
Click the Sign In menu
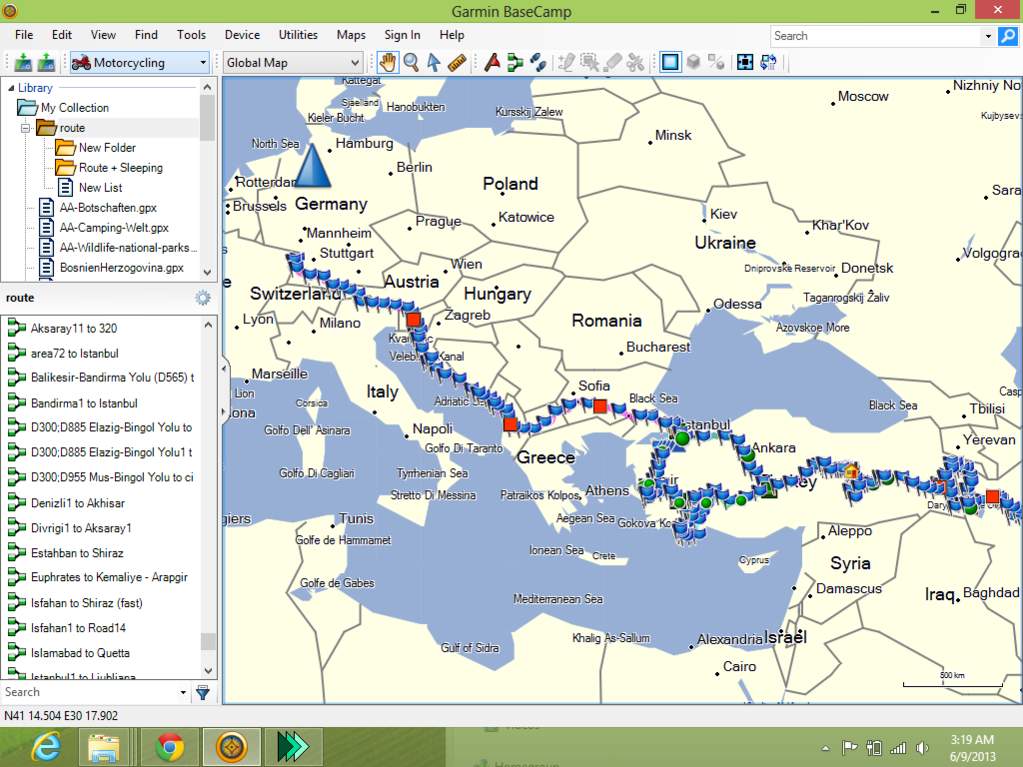pyautogui.click(x=402, y=35)
